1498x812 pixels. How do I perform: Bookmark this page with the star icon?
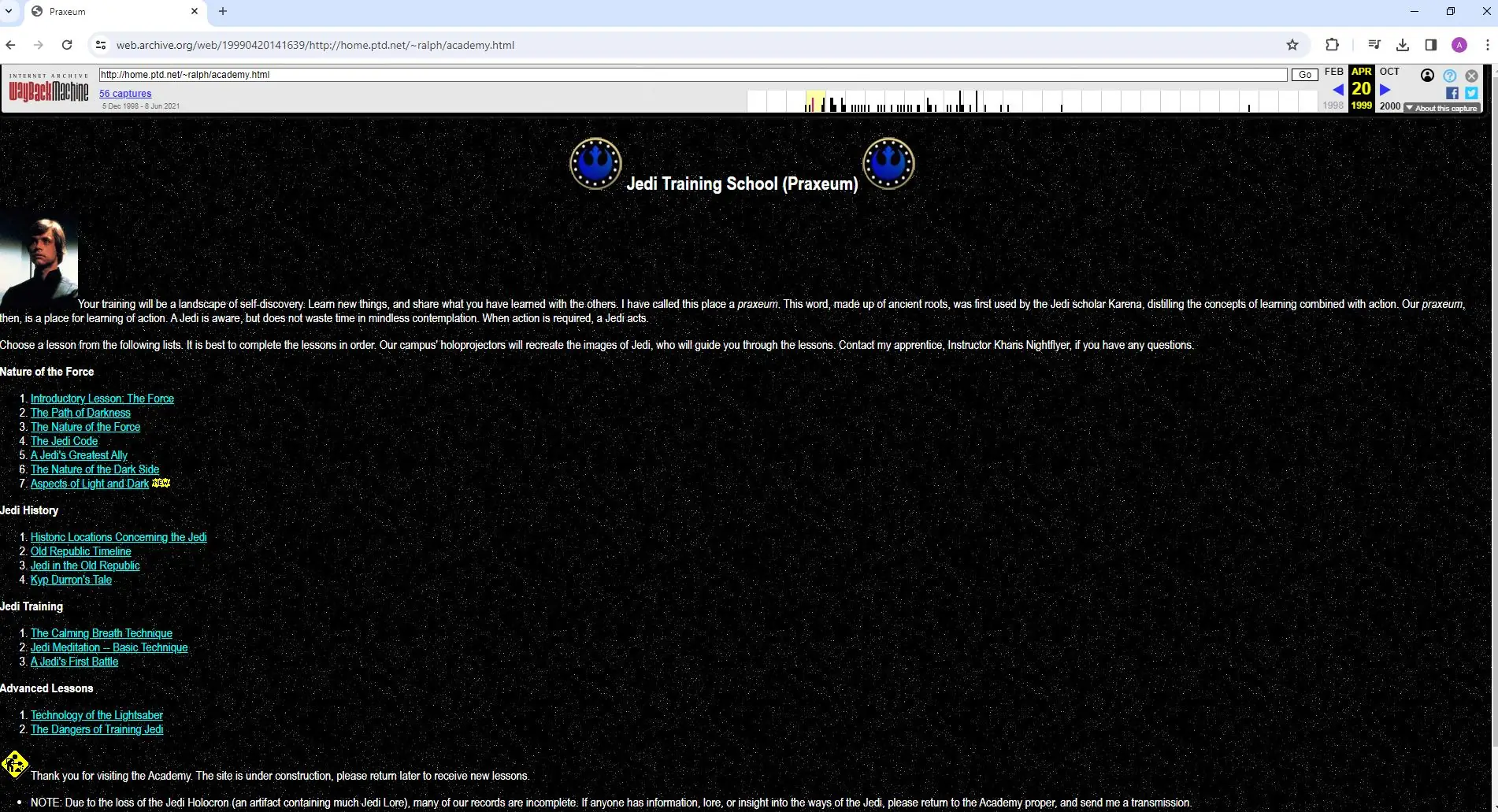1292,45
